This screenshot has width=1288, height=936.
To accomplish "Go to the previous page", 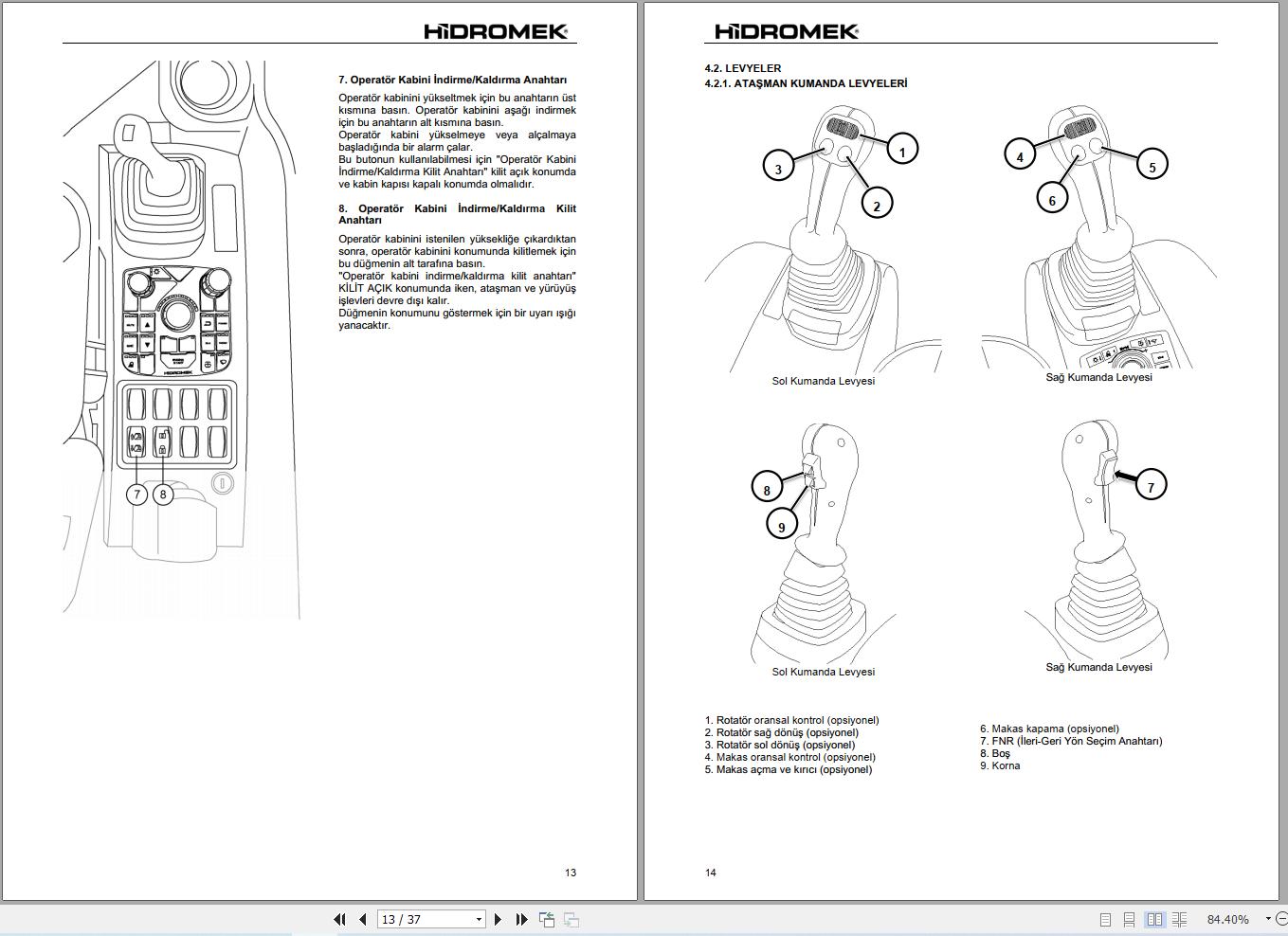I will tap(362, 919).
